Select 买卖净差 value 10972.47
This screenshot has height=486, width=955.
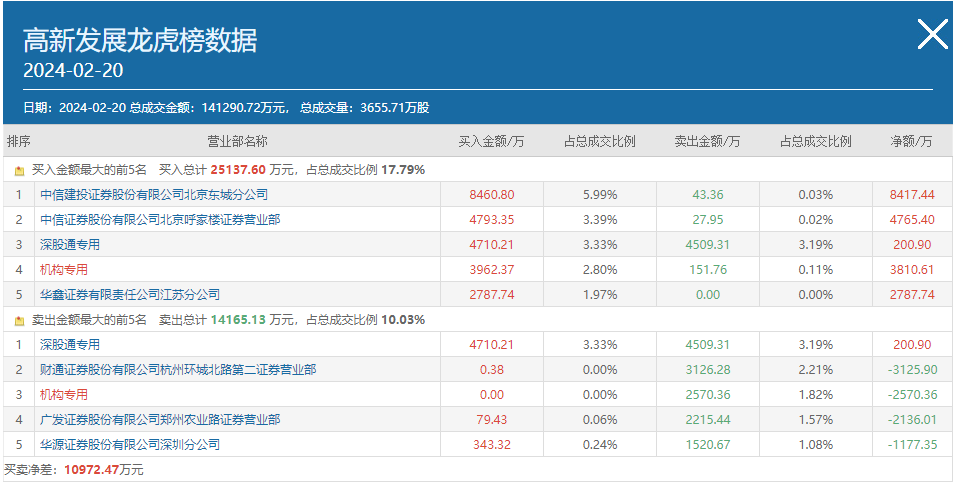pos(91,470)
